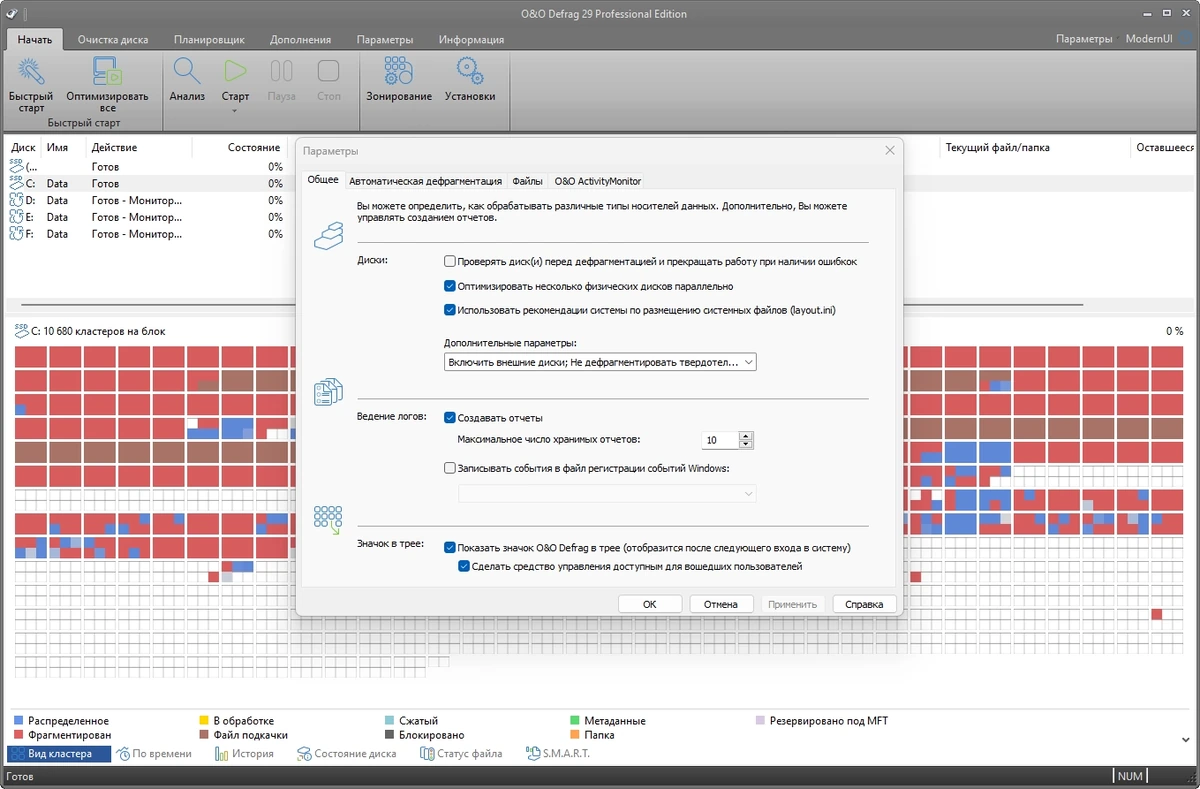The width and height of the screenshot is (1200, 789).
Task: Click Применить button
Action: 793,604
